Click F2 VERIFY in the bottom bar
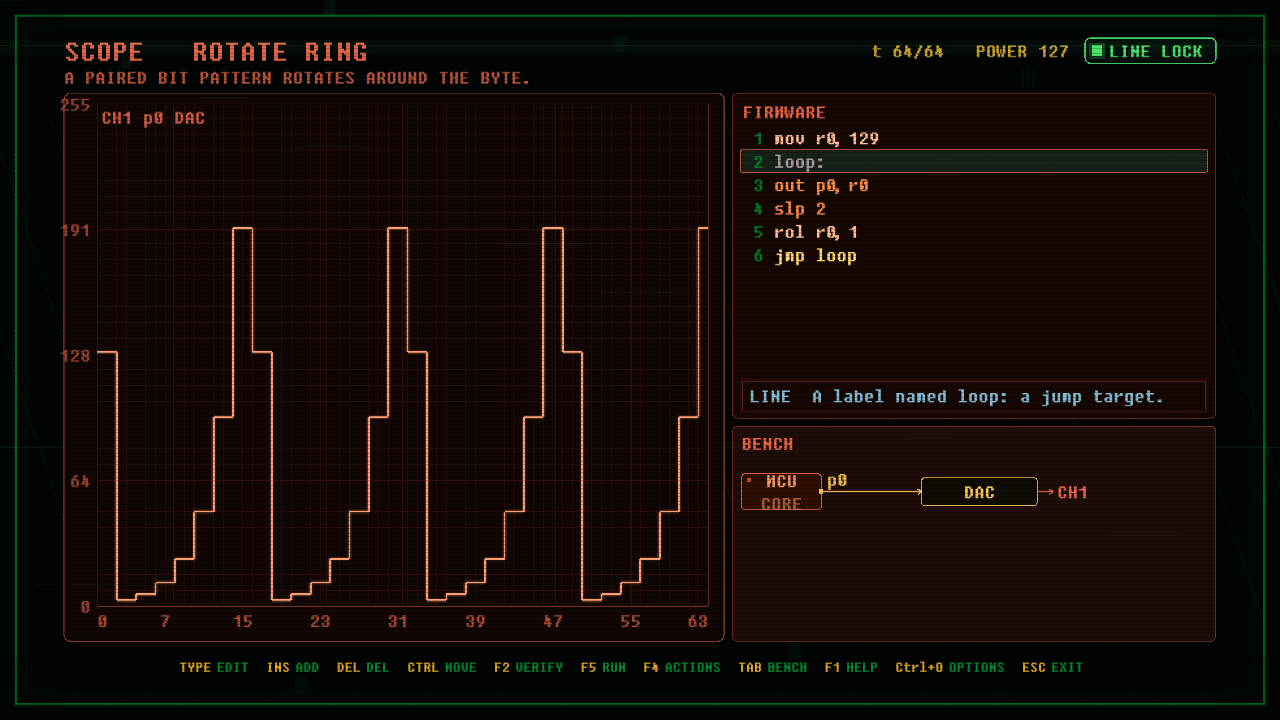The image size is (1280, 720). [528, 667]
